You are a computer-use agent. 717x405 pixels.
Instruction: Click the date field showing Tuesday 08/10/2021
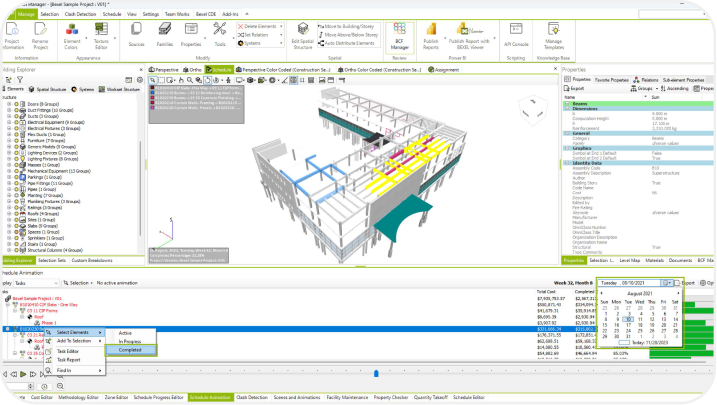click(630, 283)
